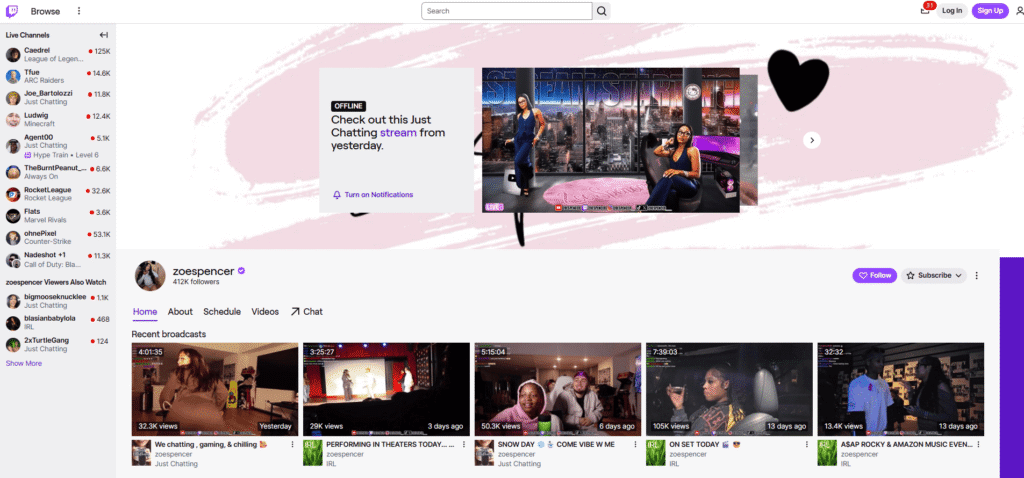
Task: Click zoespencer's profile picture
Action: (150, 276)
